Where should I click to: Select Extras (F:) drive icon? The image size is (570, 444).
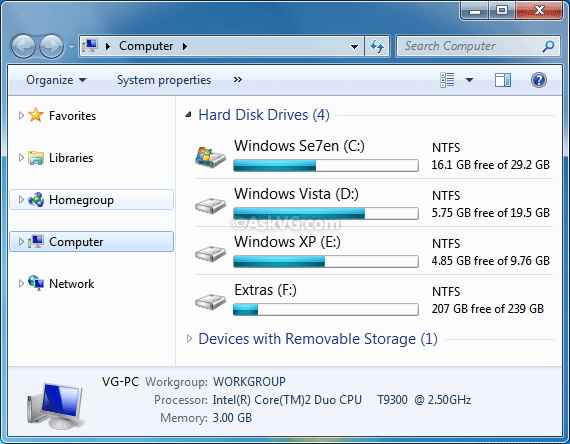click(210, 302)
